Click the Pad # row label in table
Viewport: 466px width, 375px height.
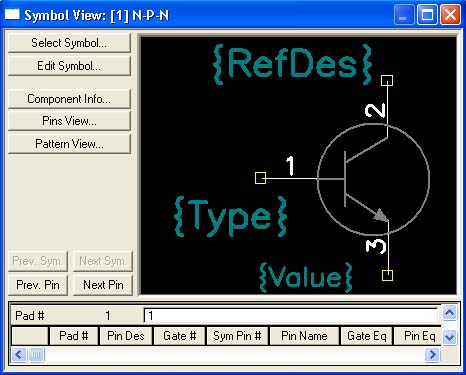[x=30, y=315]
